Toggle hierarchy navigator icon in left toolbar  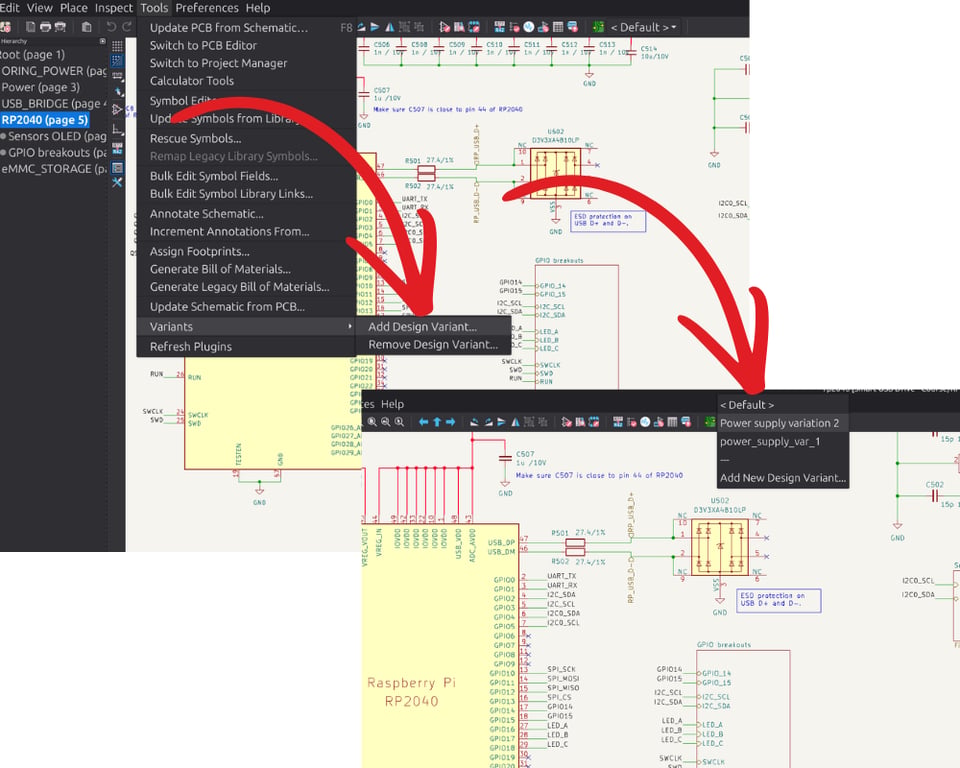tap(117, 167)
